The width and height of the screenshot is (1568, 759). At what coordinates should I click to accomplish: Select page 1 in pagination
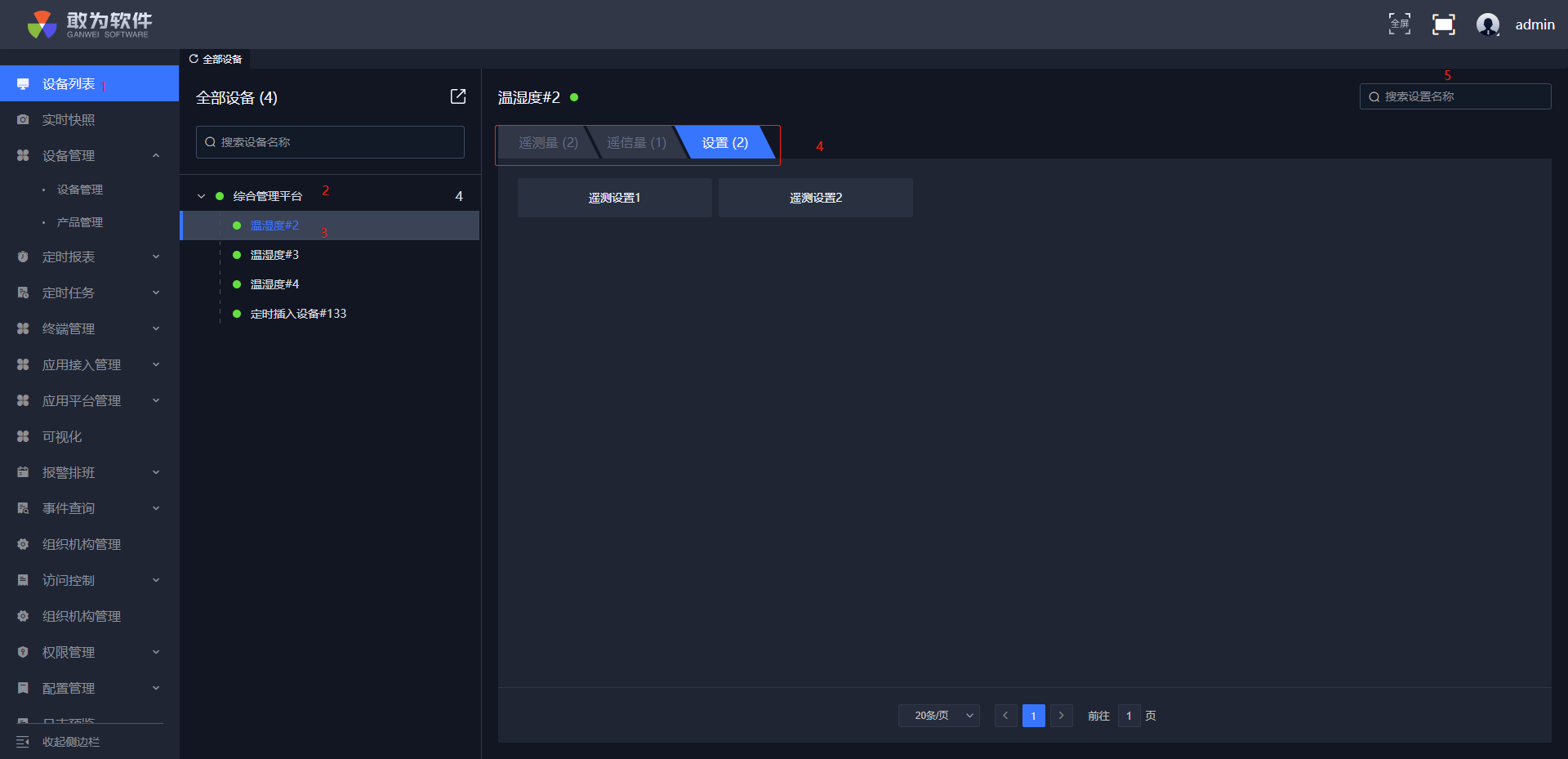(x=1034, y=716)
